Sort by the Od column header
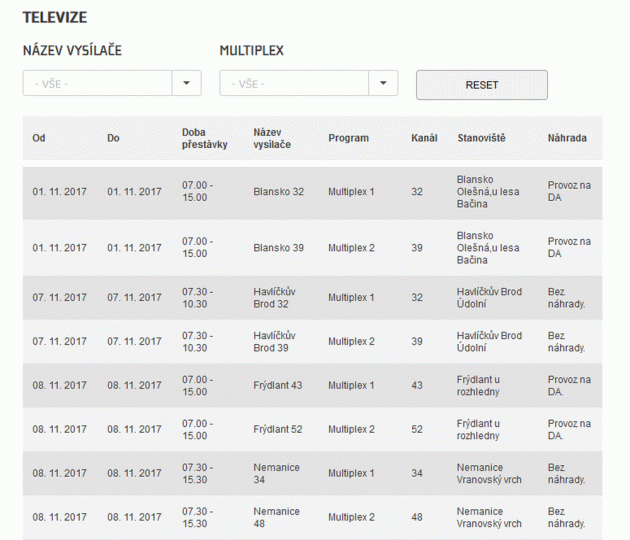 tap(39, 138)
